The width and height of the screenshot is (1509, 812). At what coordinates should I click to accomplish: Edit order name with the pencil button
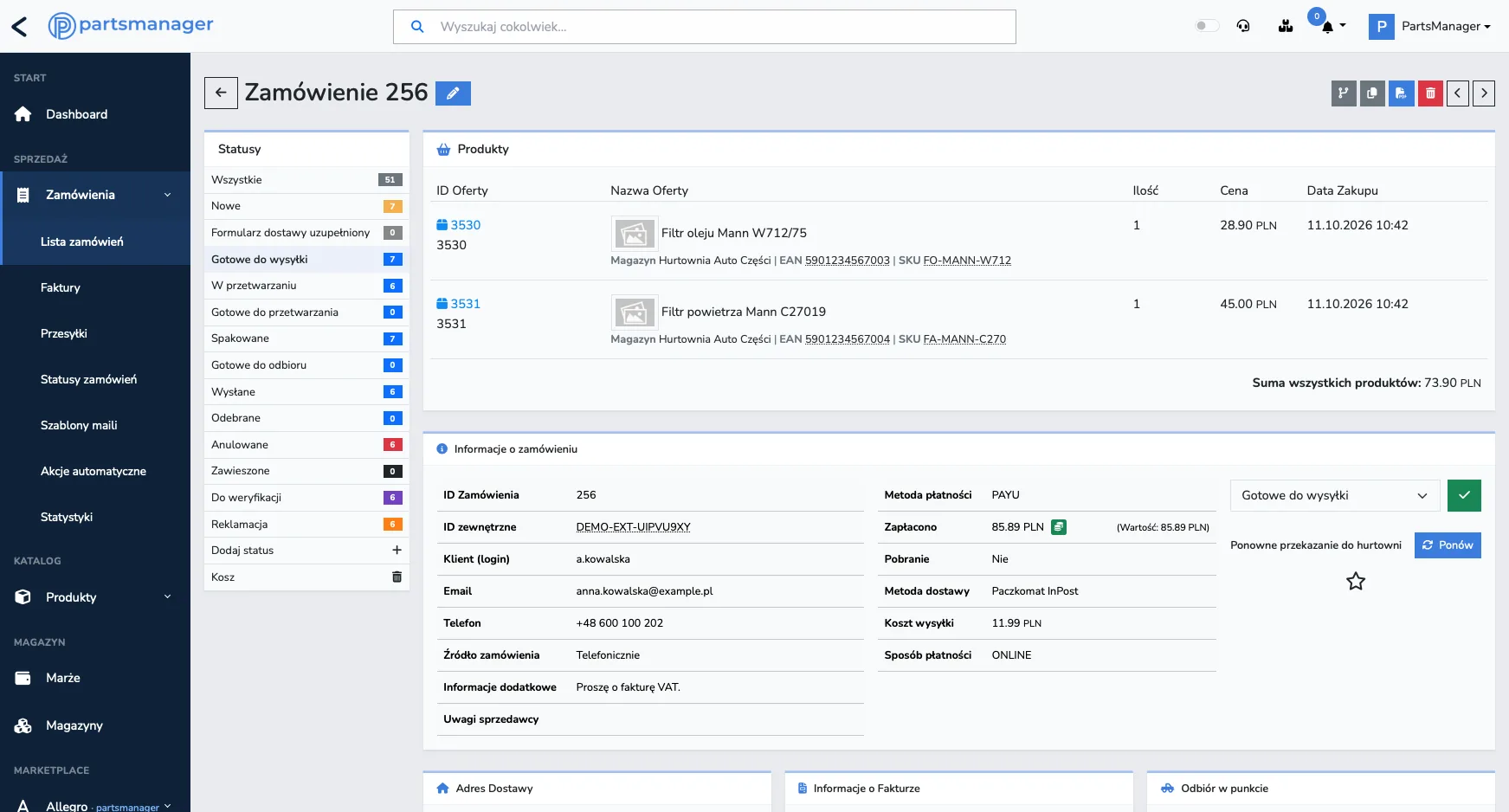coord(453,93)
